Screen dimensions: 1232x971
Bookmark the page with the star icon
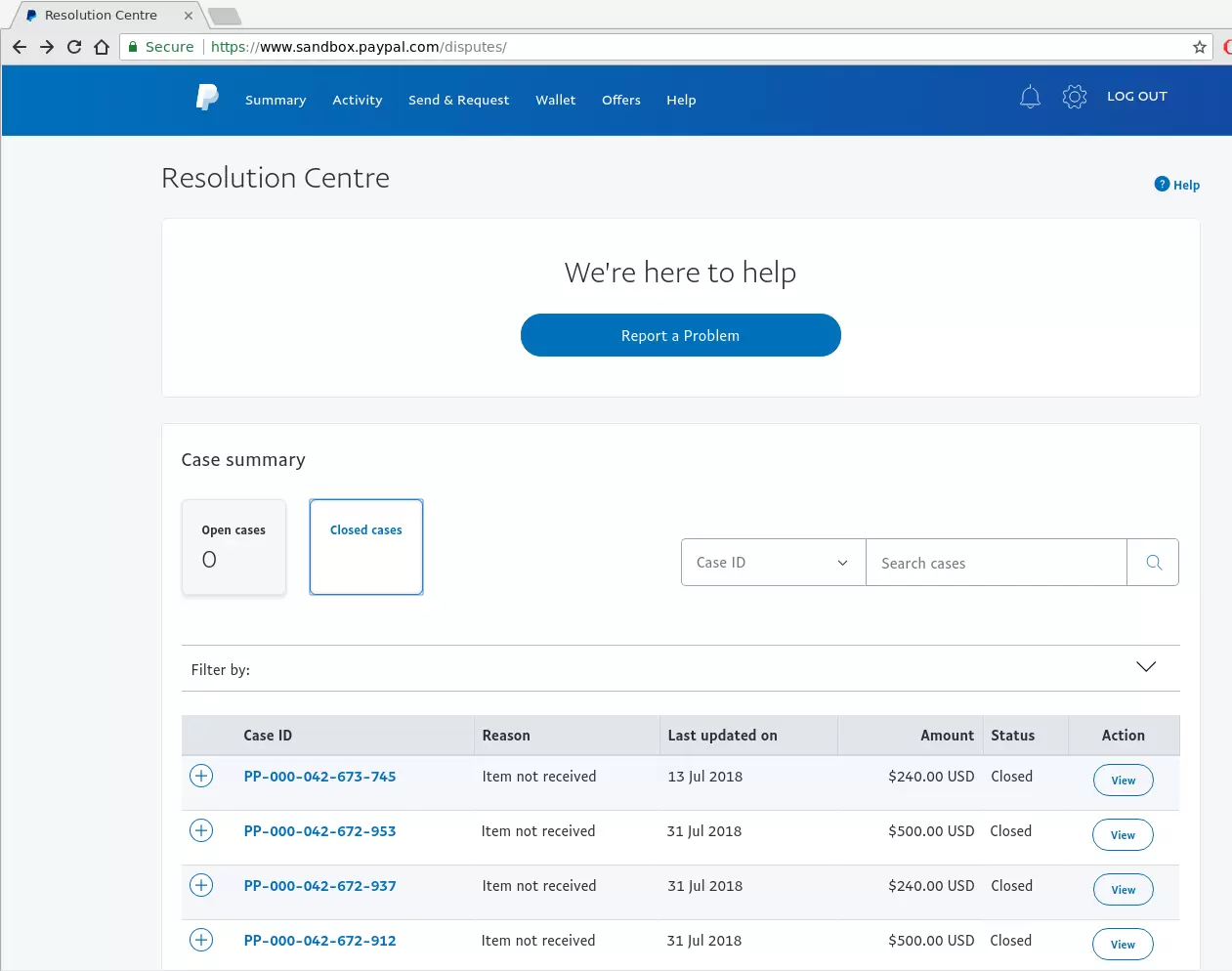tap(1199, 46)
